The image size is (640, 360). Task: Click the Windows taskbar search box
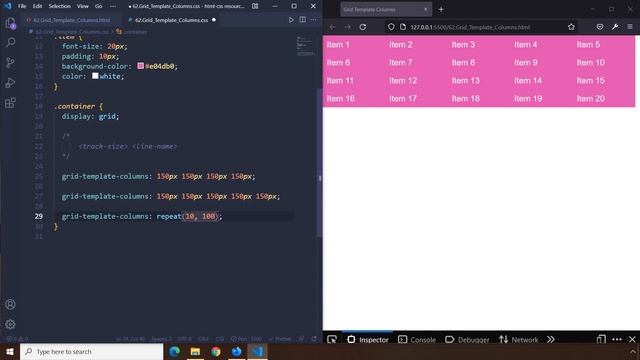92,351
